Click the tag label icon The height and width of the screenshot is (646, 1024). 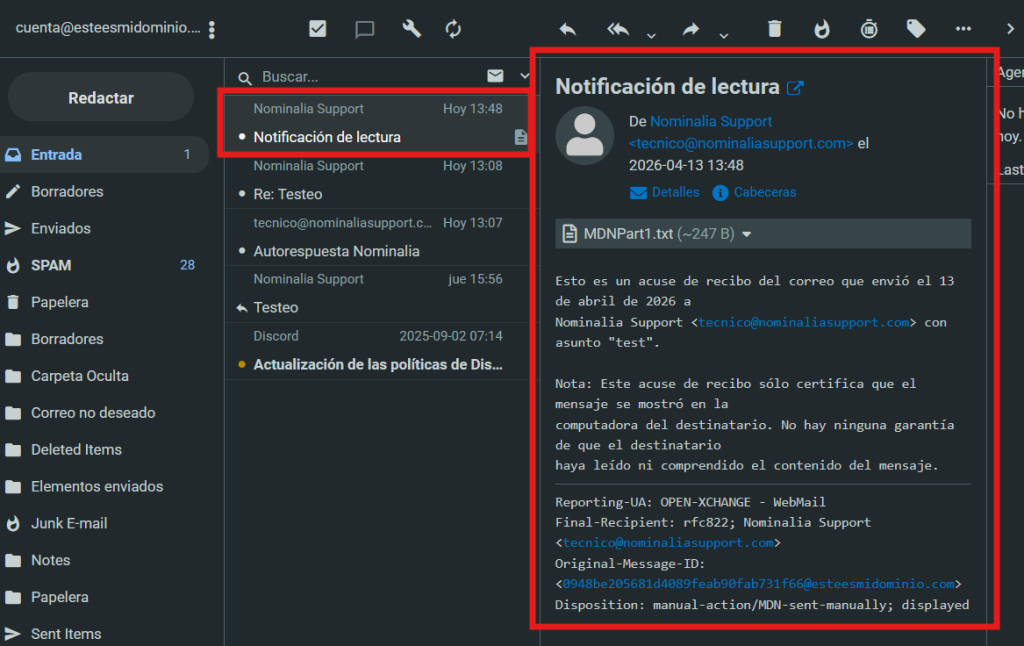[916, 29]
